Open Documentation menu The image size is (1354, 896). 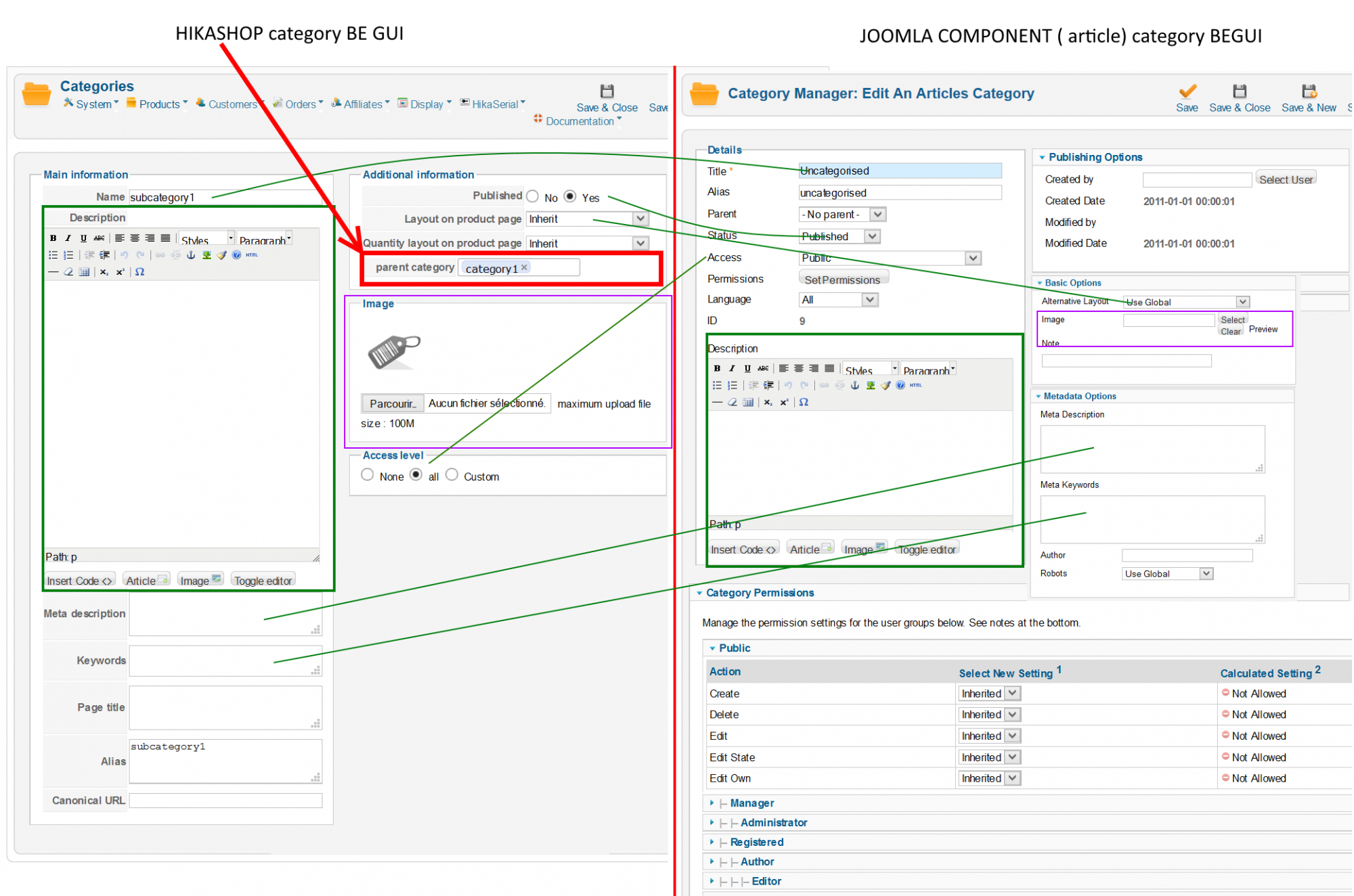pyautogui.click(x=577, y=121)
